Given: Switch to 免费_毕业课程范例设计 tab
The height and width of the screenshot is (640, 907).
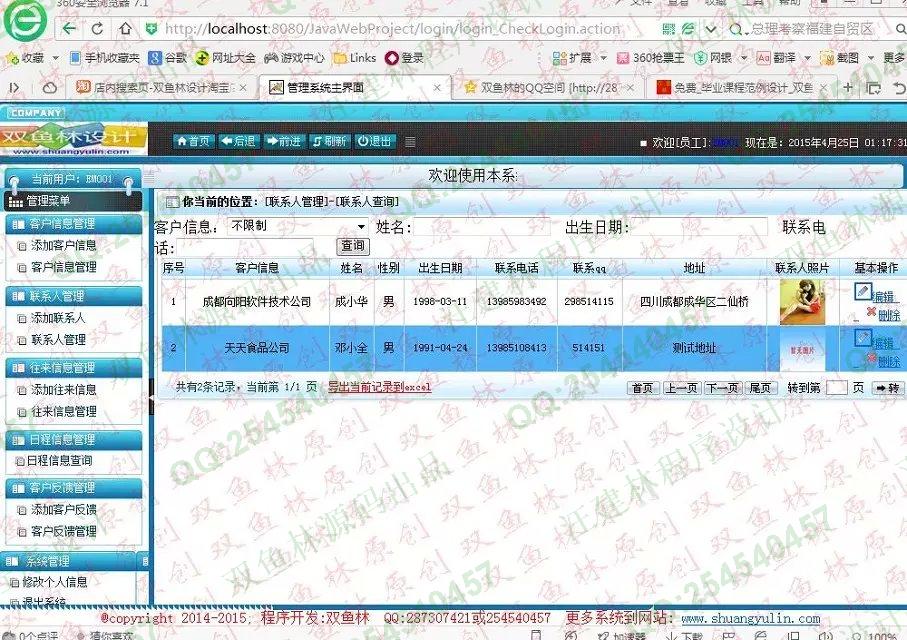Looking at the screenshot, I should [742, 87].
